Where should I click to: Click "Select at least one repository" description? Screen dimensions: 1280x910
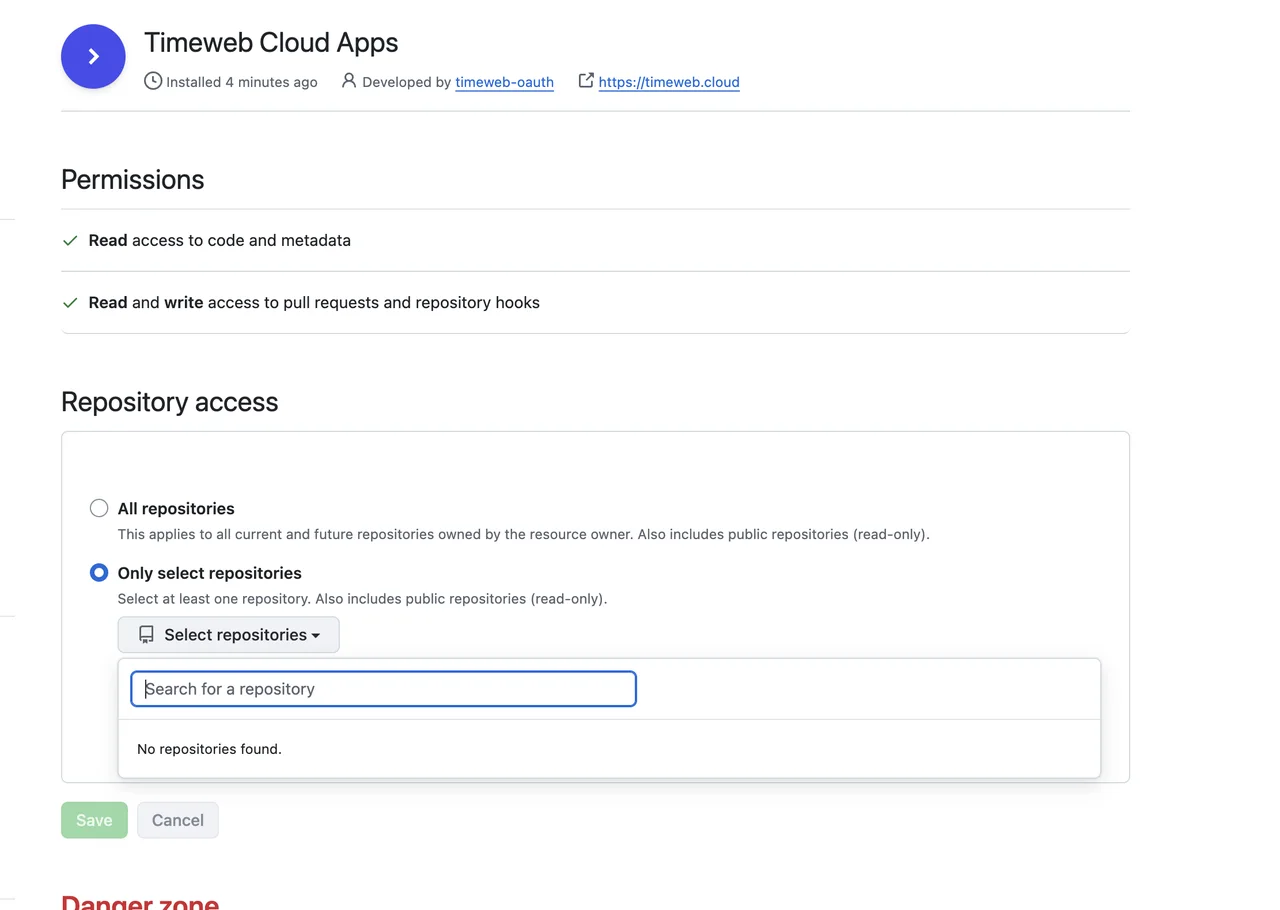click(362, 599)
